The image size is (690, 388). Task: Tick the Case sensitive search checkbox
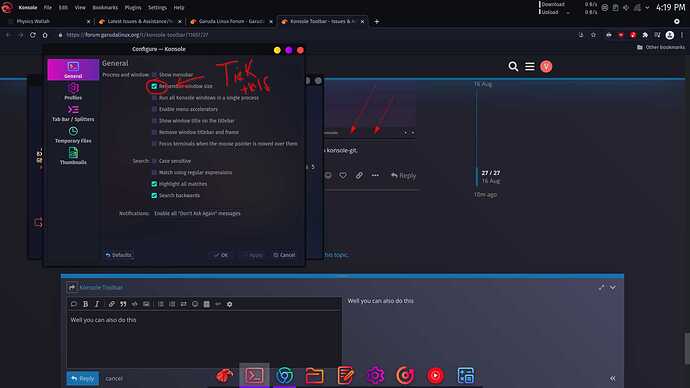pyautogui.click(x=154, y=161)
